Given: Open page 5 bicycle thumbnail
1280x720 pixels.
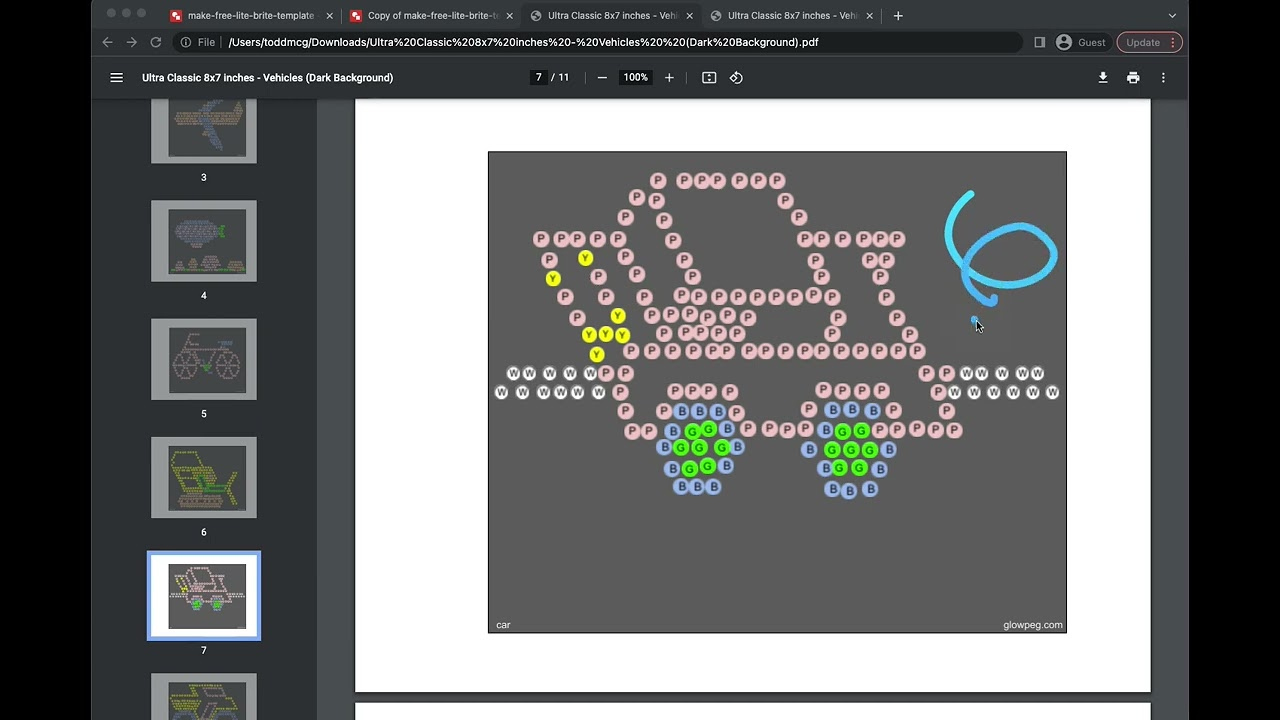Looking at the screenshot, I should [x=203, y=358].
